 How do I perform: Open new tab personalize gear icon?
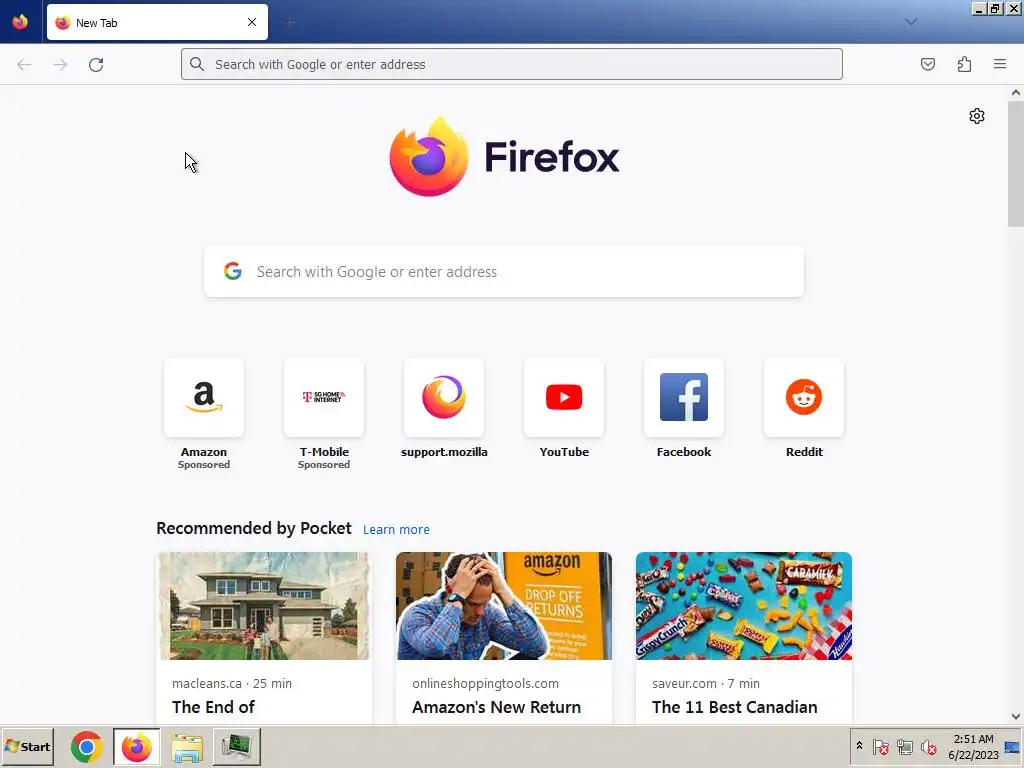(976, 116)
